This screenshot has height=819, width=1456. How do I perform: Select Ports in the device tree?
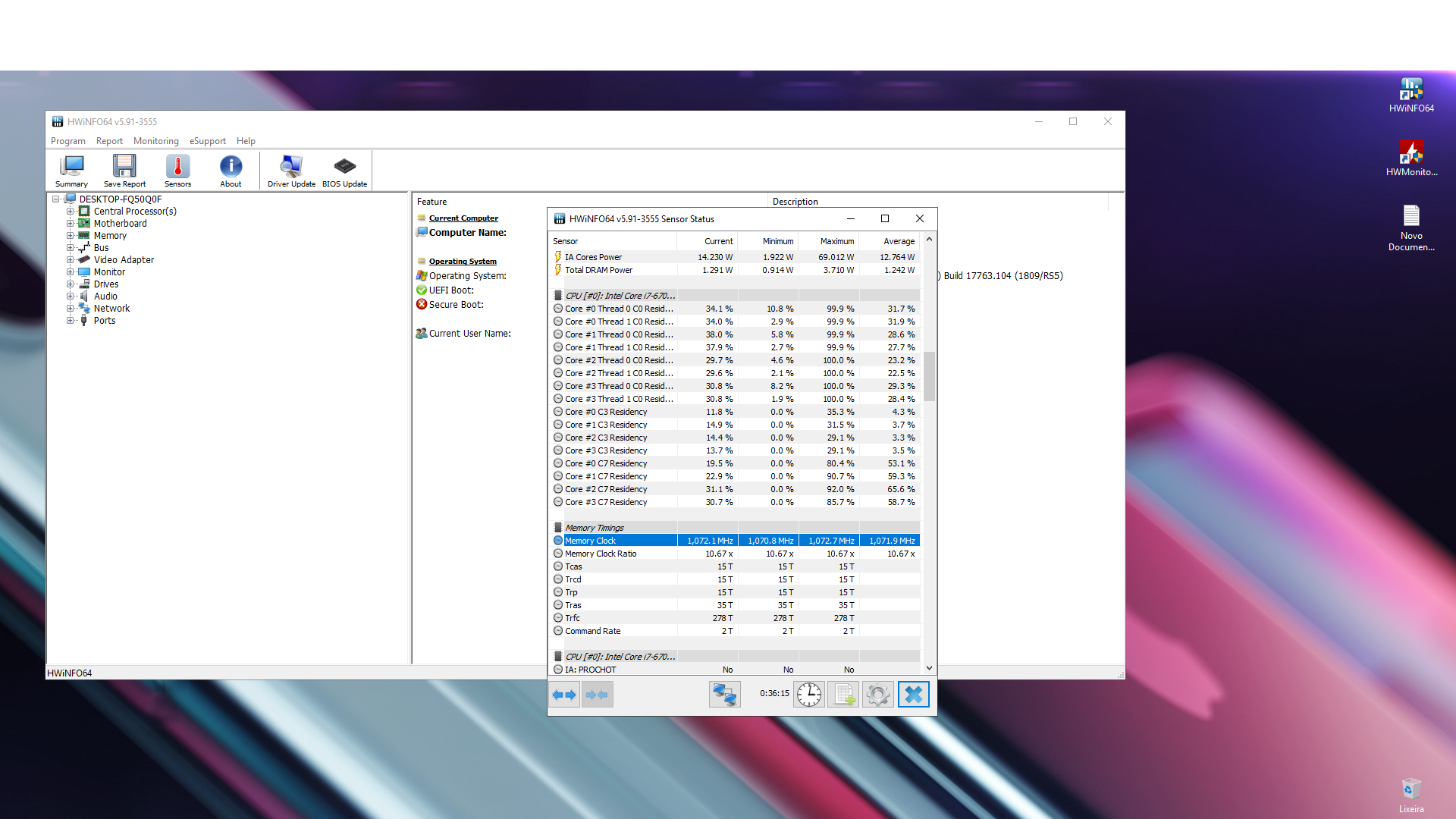click(x=105, y=321)
